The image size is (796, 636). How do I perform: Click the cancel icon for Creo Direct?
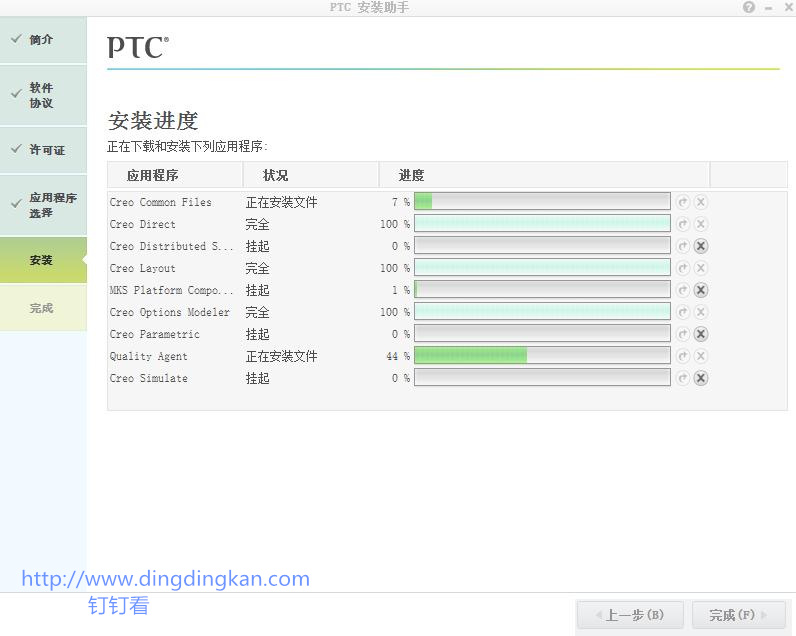(701, 224)
